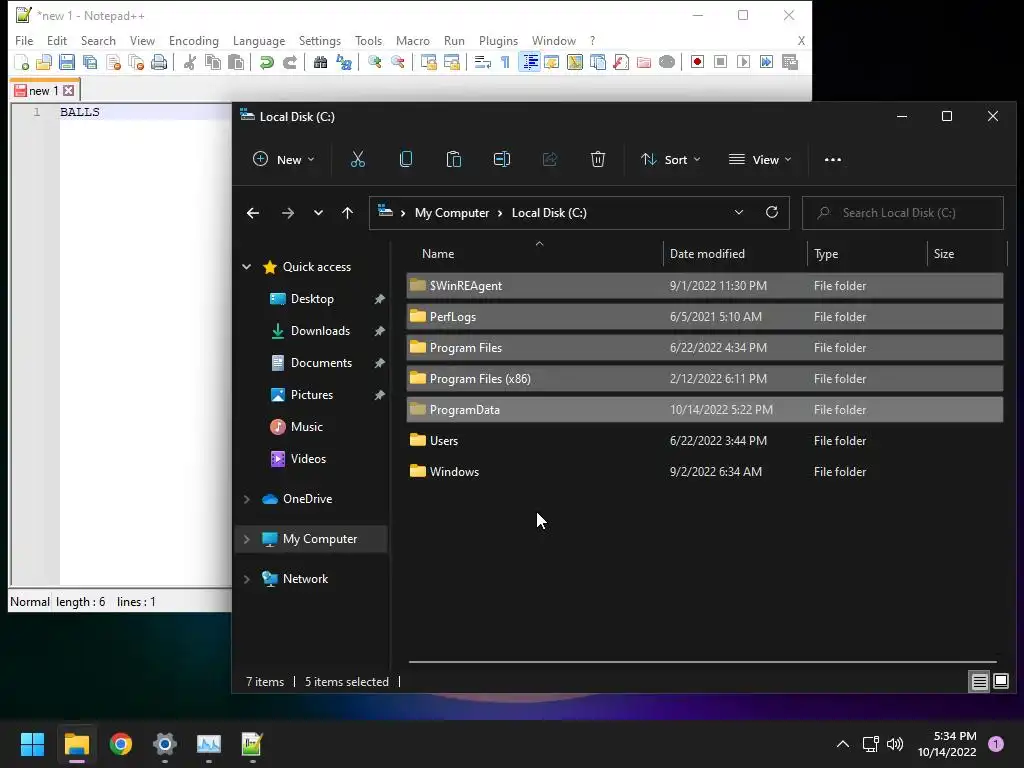Expand My Computer node in navigation pane
The image size is (1024, 768).
tap(247, 539)
